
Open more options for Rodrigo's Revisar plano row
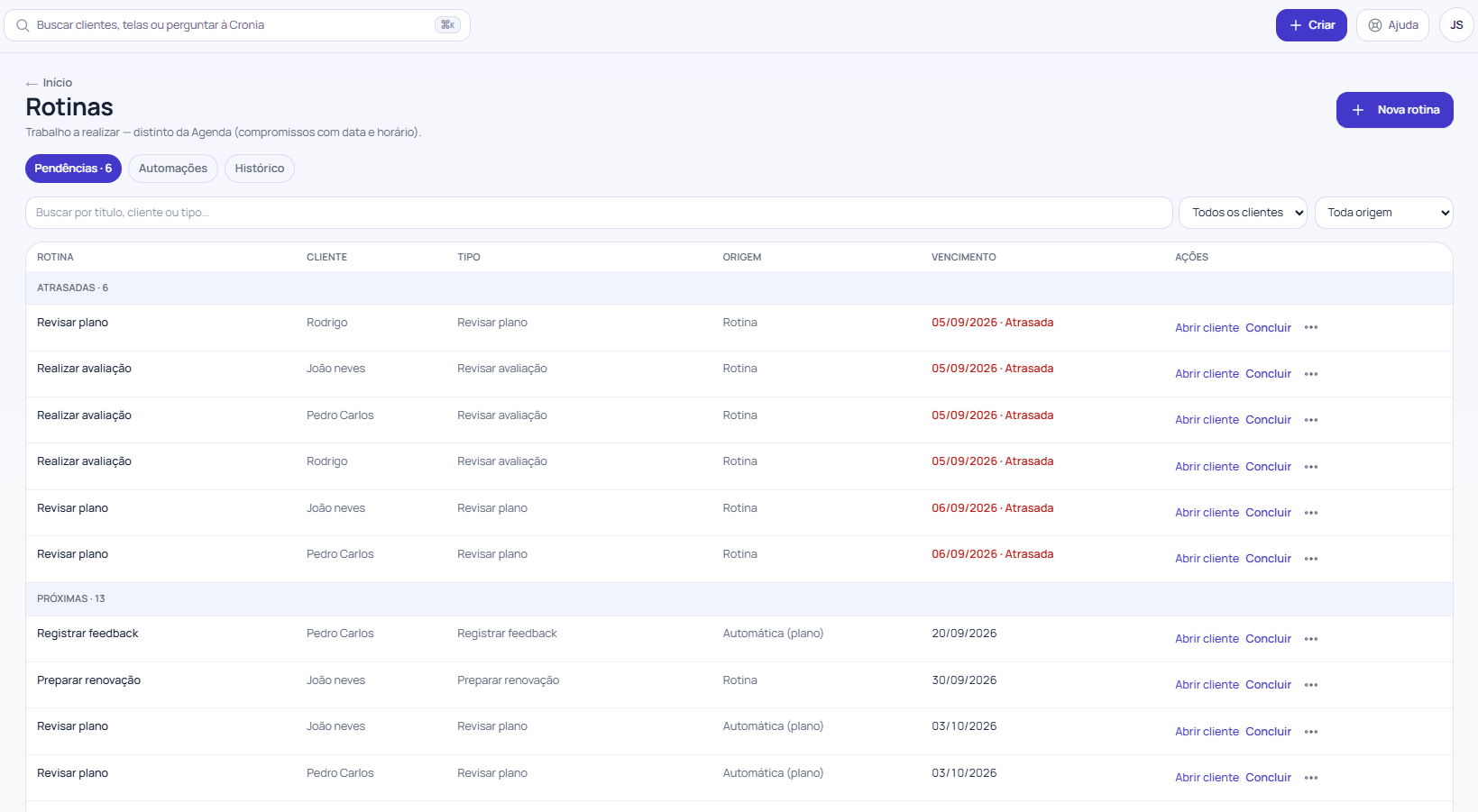pyautogui.click(x=1311, y=328)
